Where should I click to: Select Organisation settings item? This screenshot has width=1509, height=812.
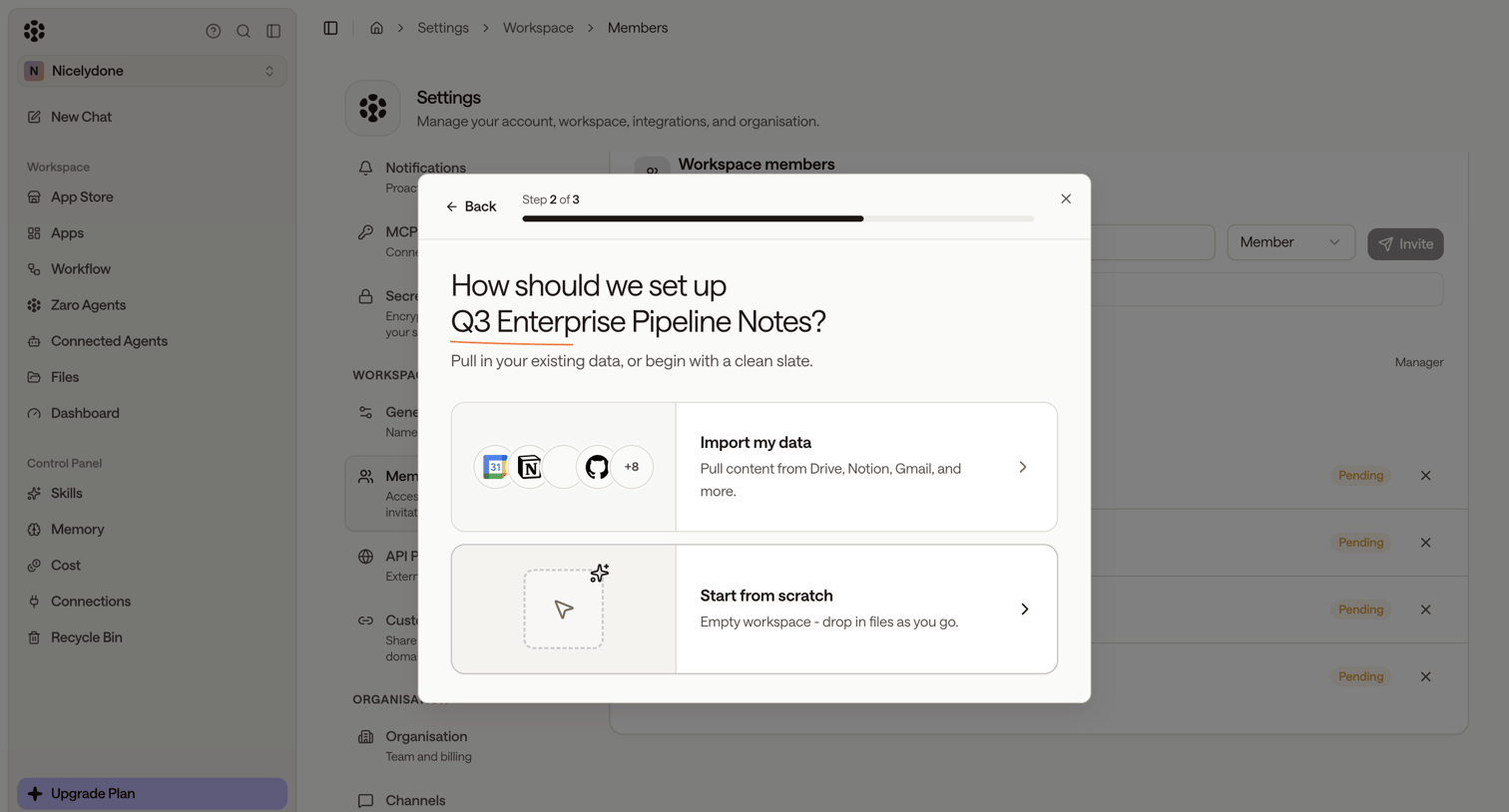point(426,746)
